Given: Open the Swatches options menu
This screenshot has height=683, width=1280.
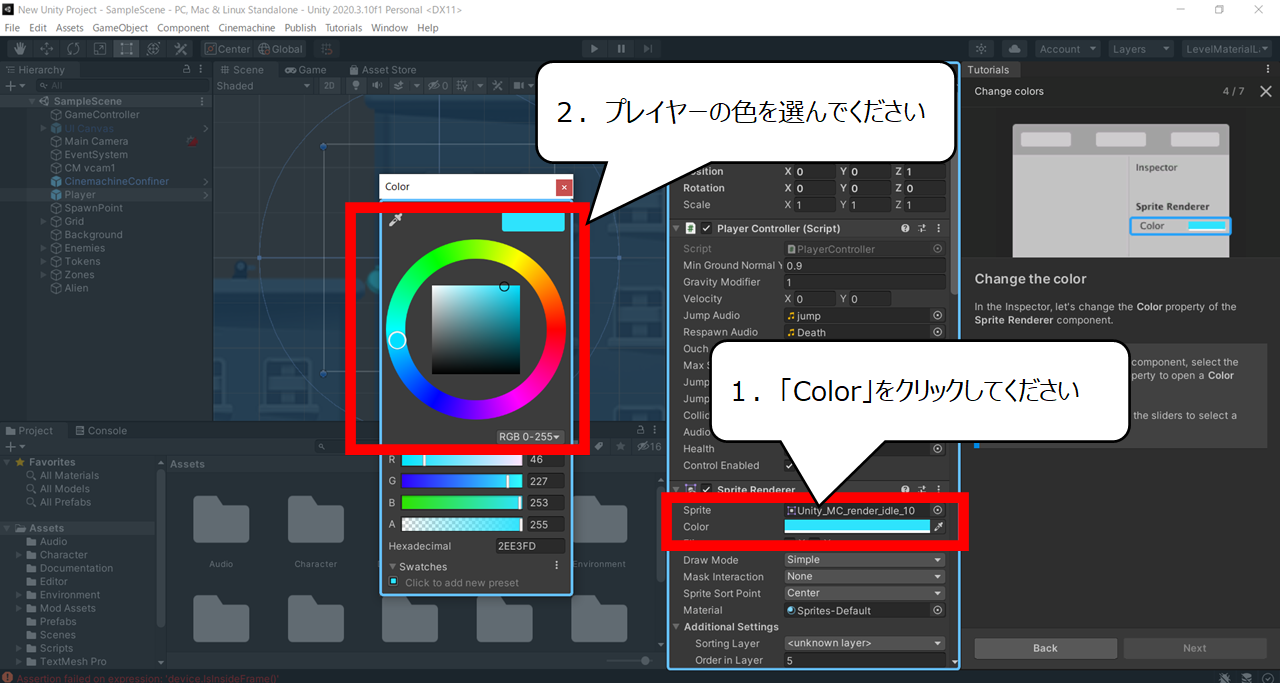Looking at the screenshot, I should (x=557, y=566).
